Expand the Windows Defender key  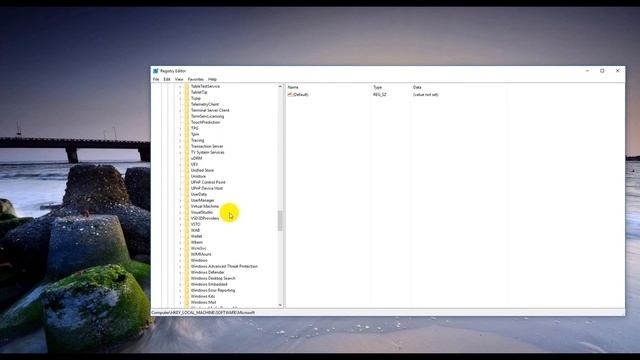[180, 272]
